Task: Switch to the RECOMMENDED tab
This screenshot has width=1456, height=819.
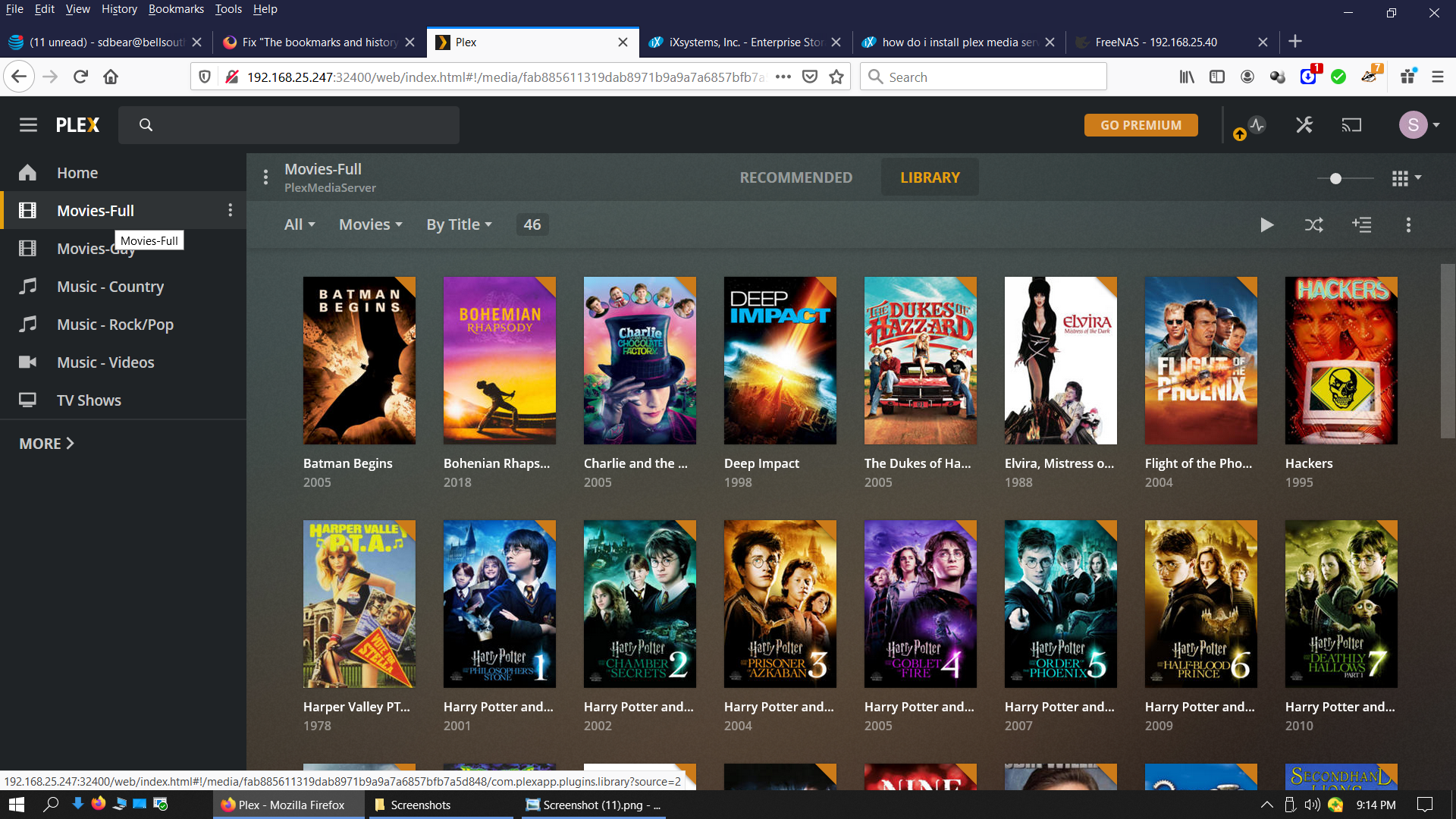Action: point(795,177)
